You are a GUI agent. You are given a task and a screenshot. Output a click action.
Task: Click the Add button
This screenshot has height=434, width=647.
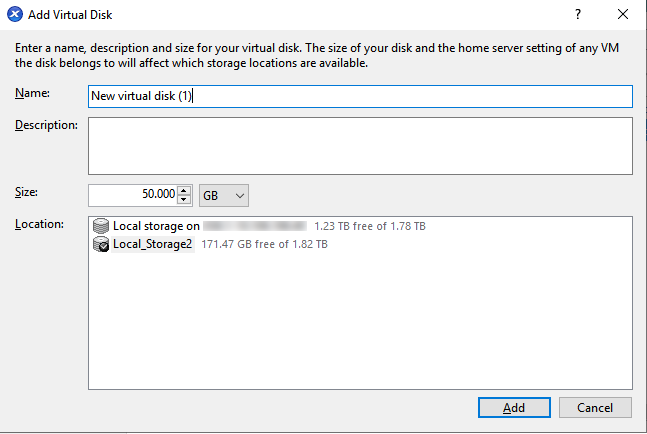coord(514,408)
